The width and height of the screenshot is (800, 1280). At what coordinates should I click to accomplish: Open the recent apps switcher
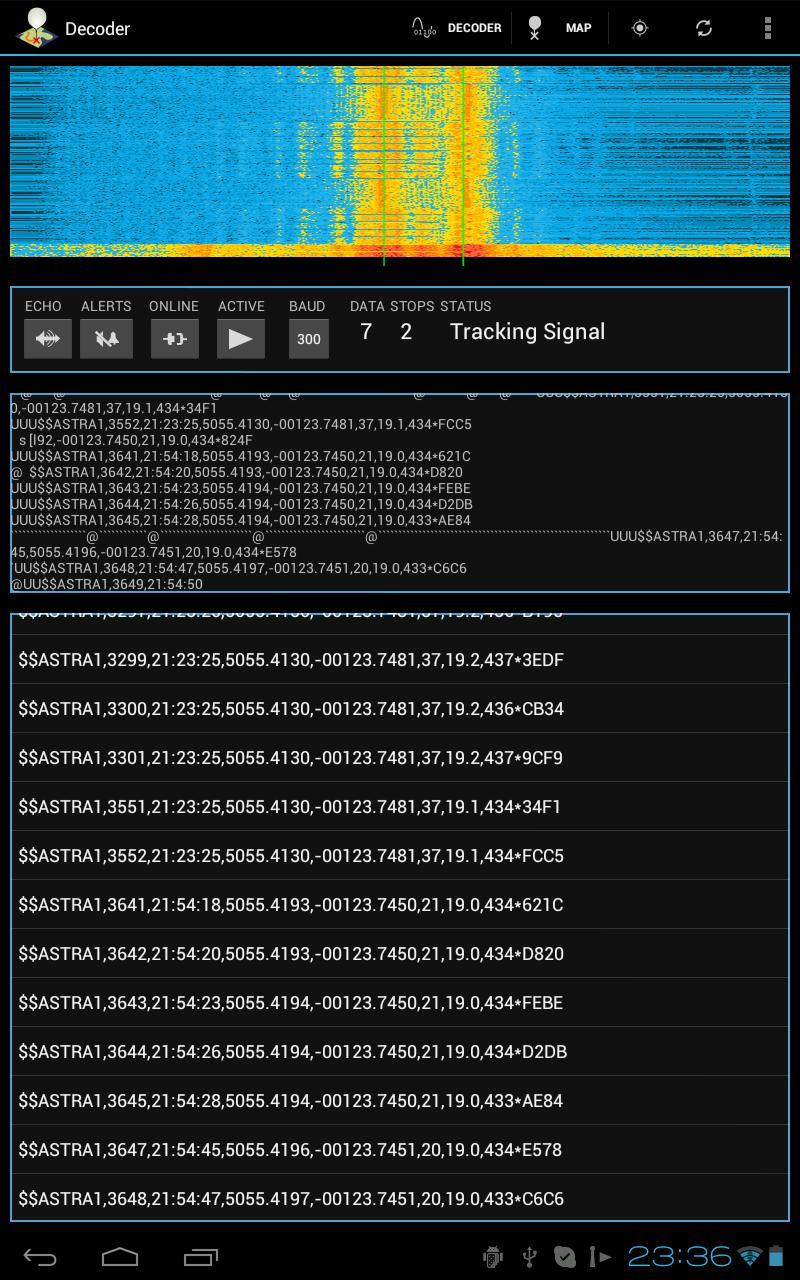[201, 1256]
